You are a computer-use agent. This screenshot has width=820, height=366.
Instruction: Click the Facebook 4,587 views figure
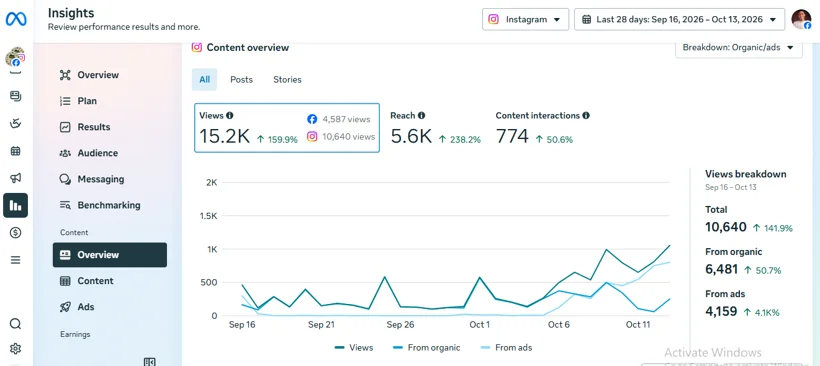click(x=339, y=119)
